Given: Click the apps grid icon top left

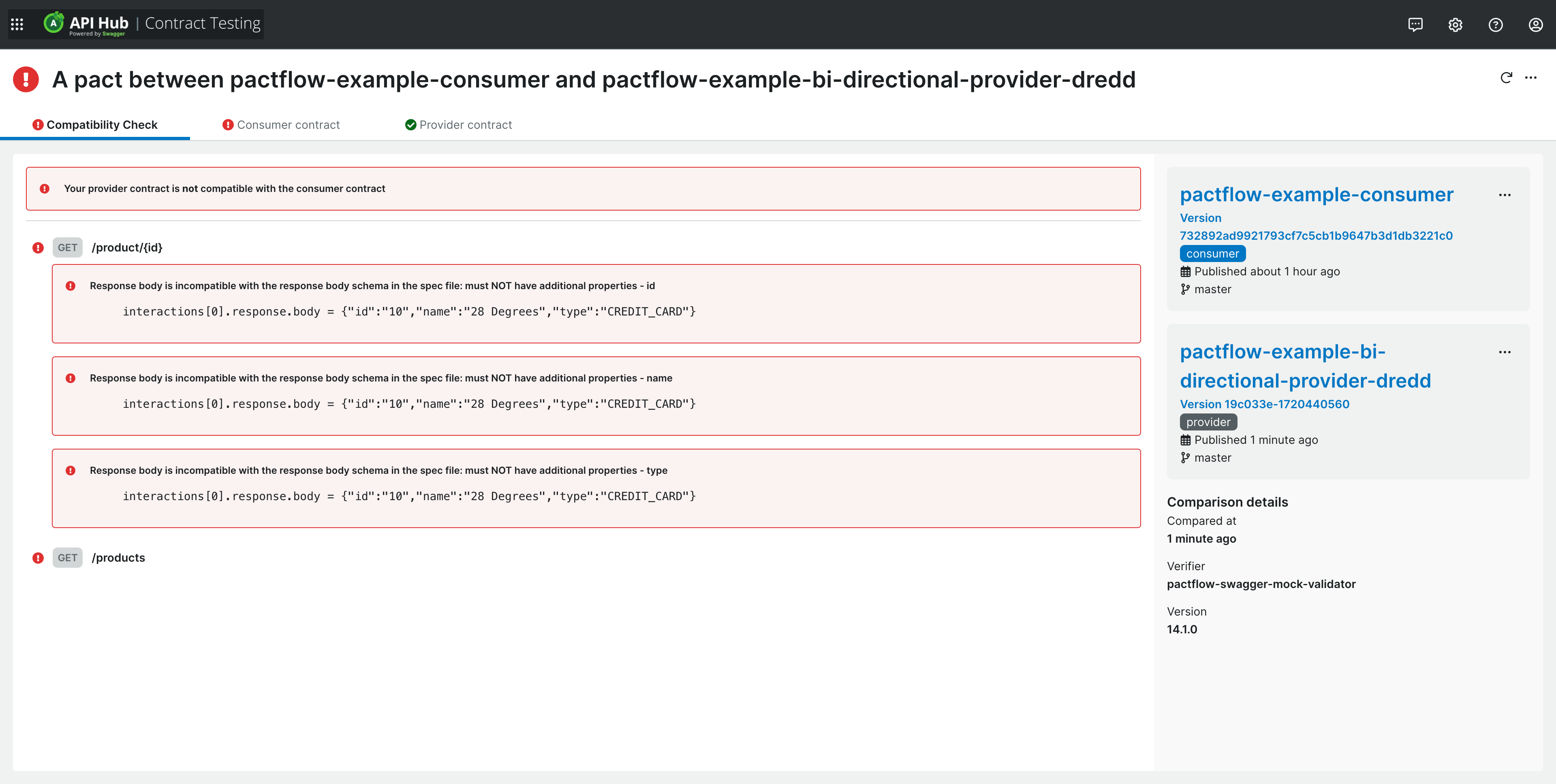Looking at the screenshot, I should click(x=18, y=24).
